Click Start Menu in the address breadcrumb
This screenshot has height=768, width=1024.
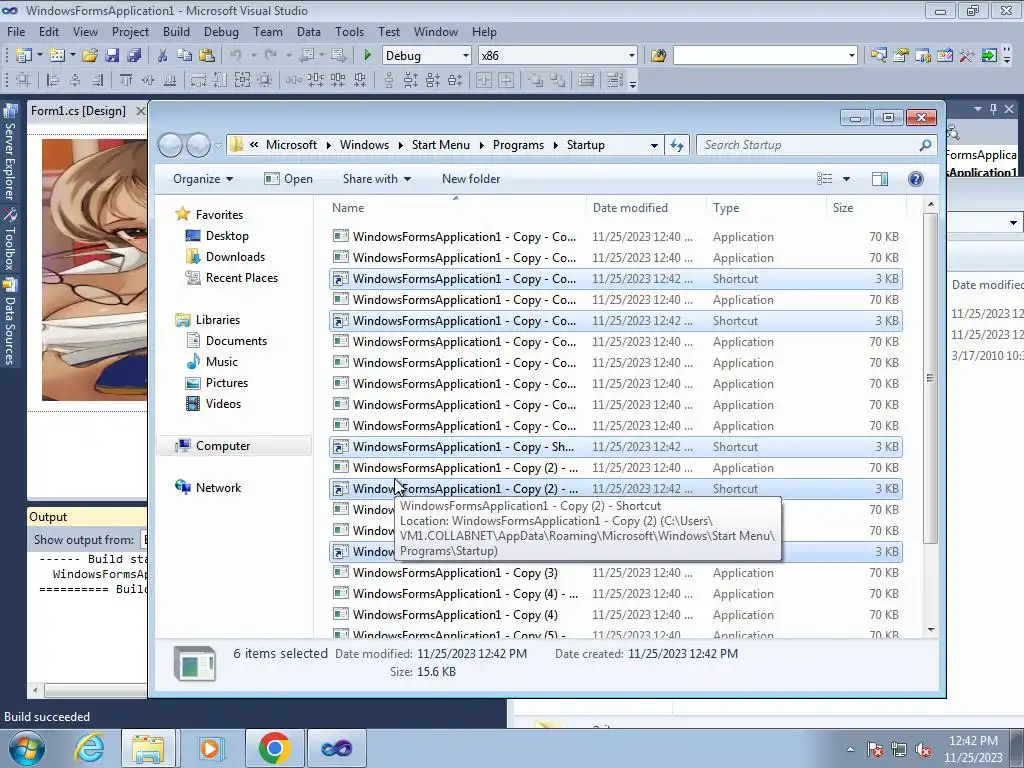[440, 145]
